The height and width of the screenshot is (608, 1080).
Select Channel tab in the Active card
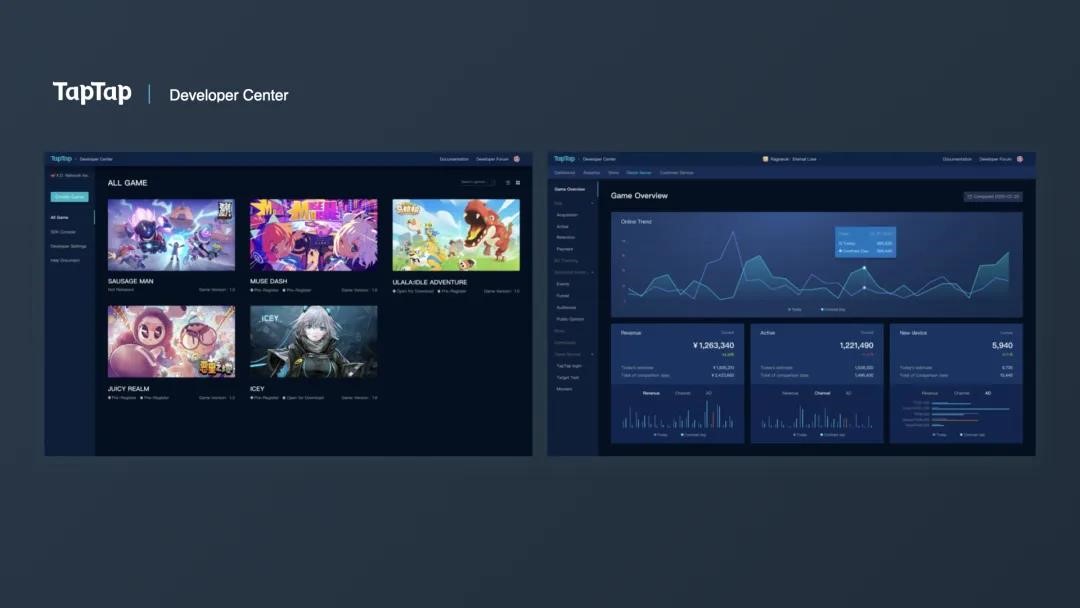click(822, 393)
